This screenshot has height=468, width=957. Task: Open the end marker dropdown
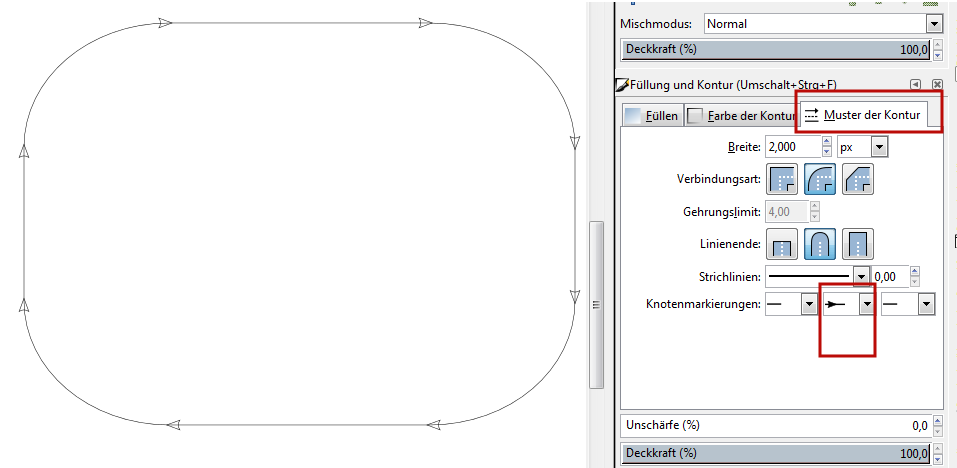(x=908, y=304)
